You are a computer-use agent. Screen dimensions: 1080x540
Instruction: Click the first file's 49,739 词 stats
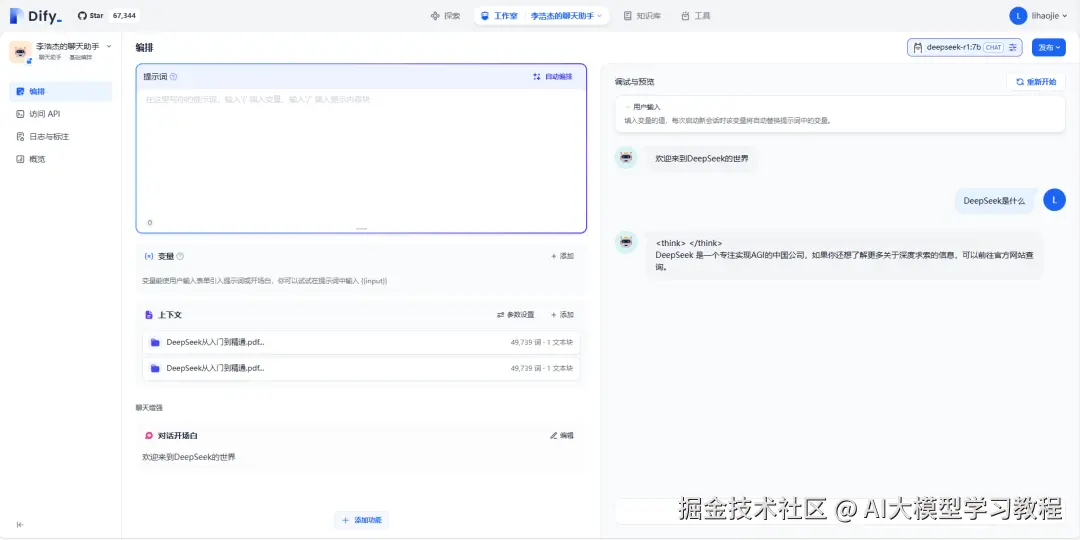click(x=541, y=342)
